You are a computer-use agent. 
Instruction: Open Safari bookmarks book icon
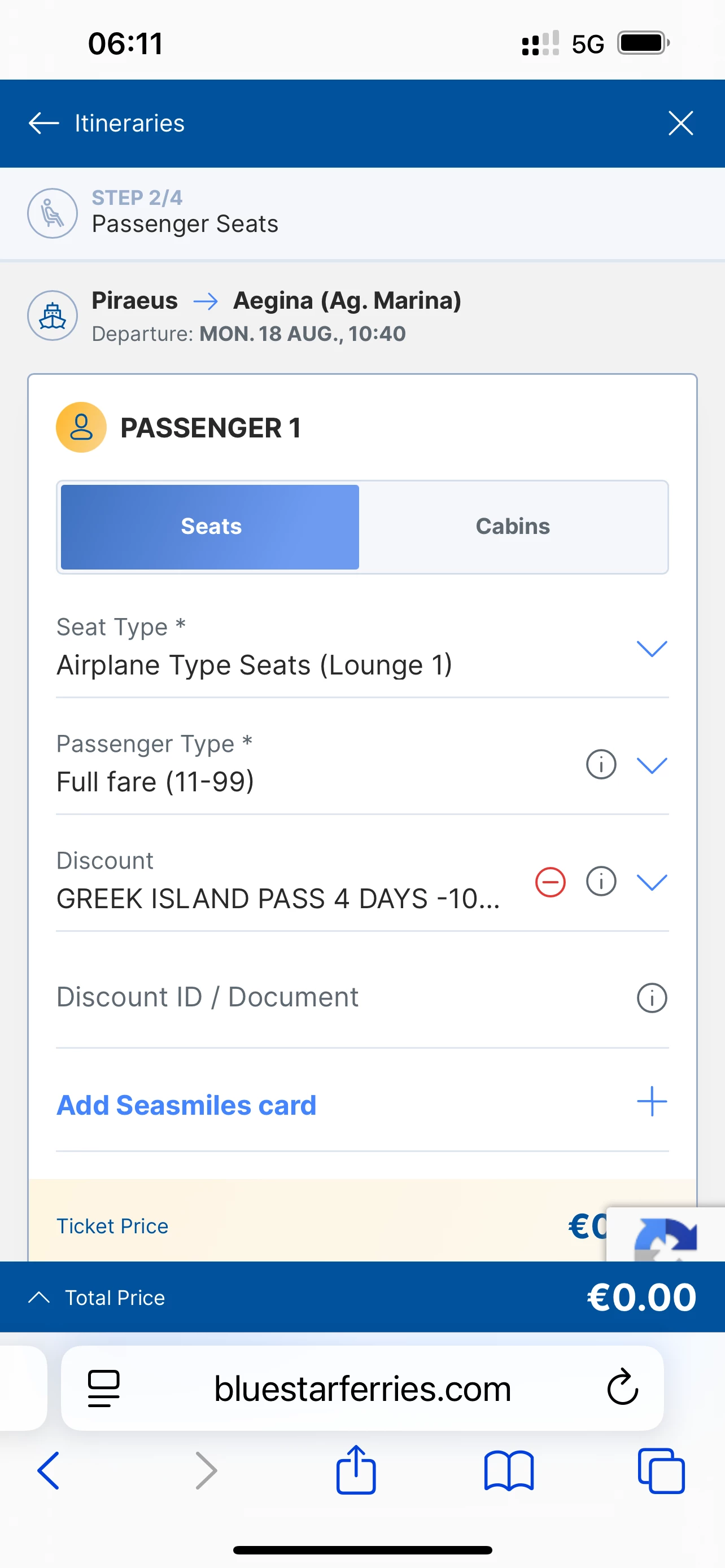[509, 1471]
